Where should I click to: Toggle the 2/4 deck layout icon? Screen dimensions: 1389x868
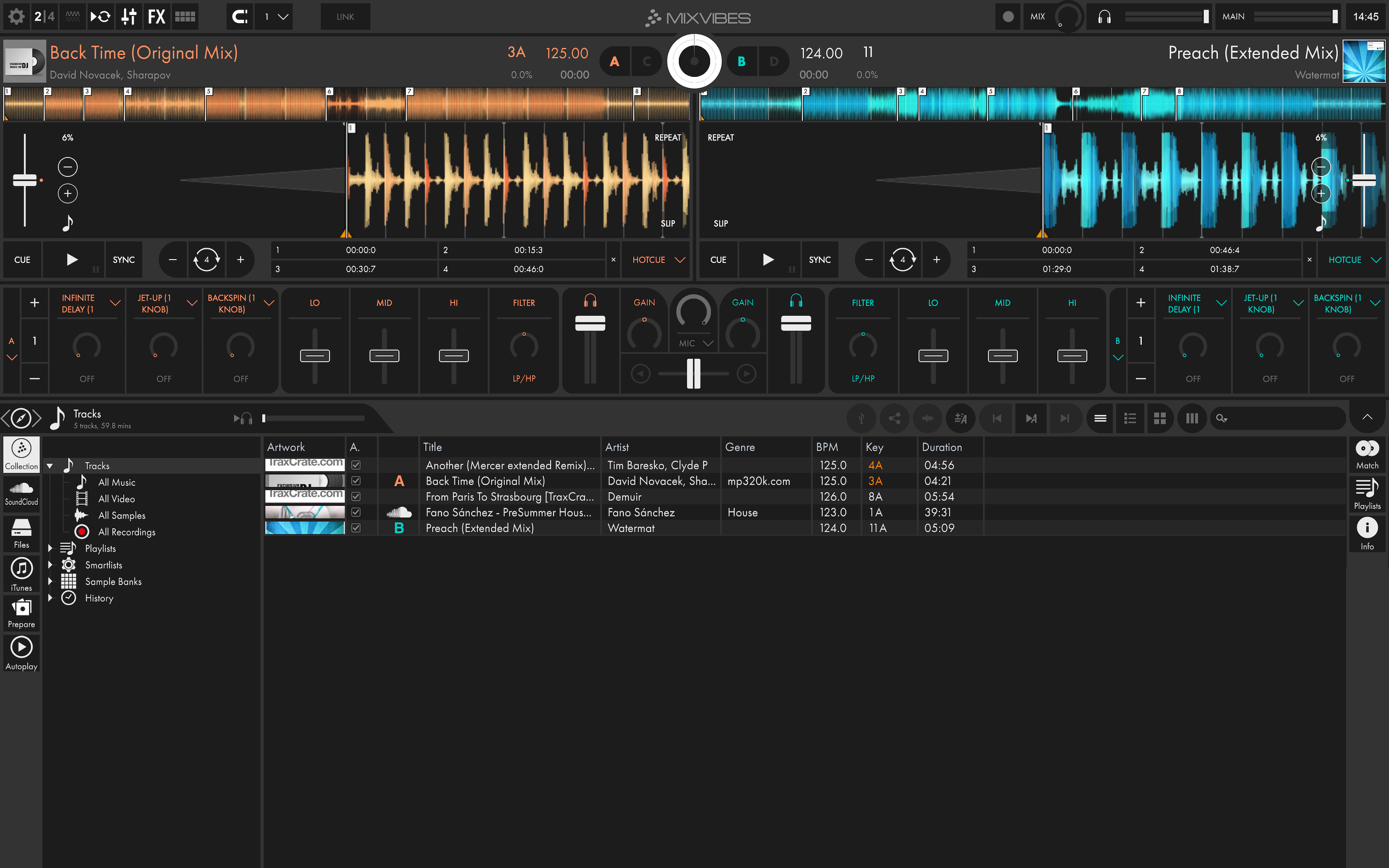pos(45,17)
